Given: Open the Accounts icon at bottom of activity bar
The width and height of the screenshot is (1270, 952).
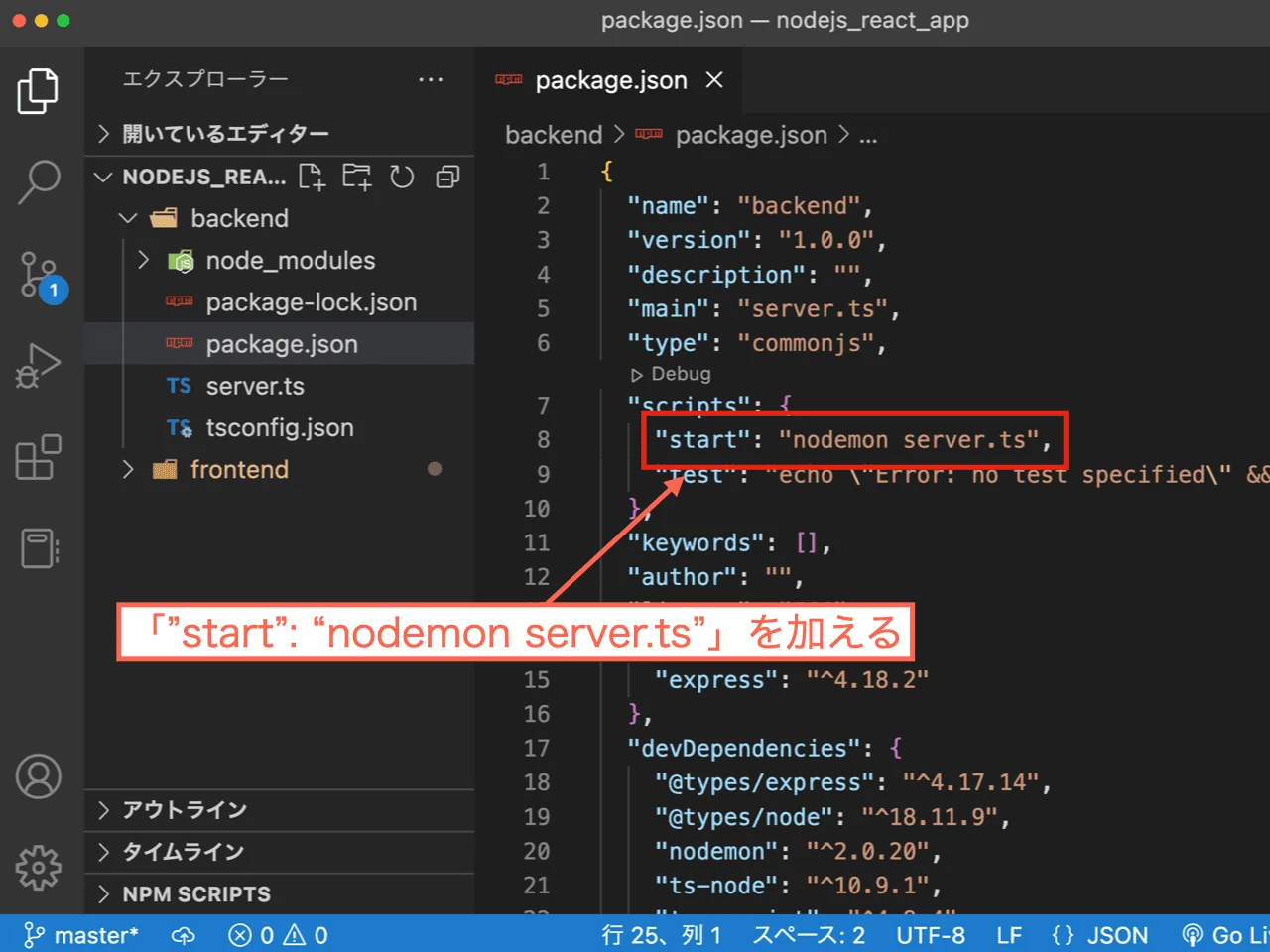Looking at the screenshot, I should point(39,776).
